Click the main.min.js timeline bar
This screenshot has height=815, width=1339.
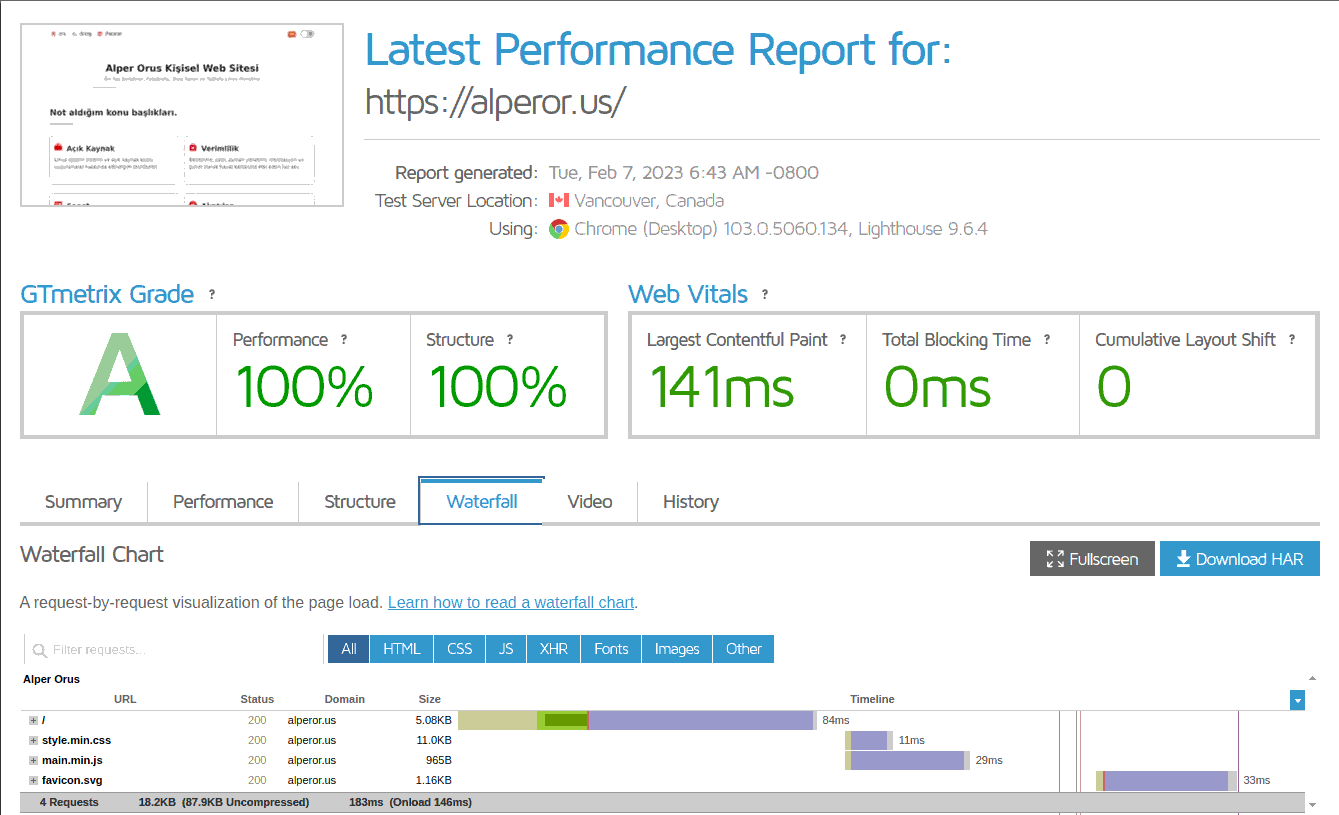[x=907, y=760]
